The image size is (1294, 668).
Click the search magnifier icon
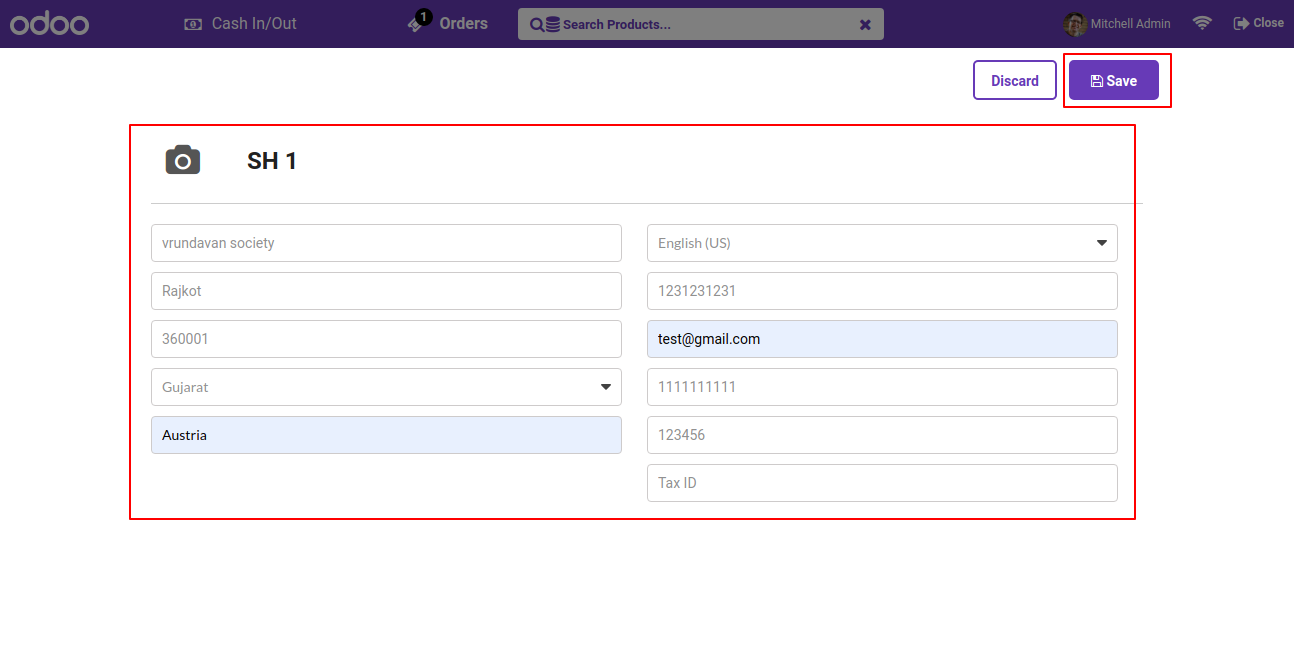537,25
